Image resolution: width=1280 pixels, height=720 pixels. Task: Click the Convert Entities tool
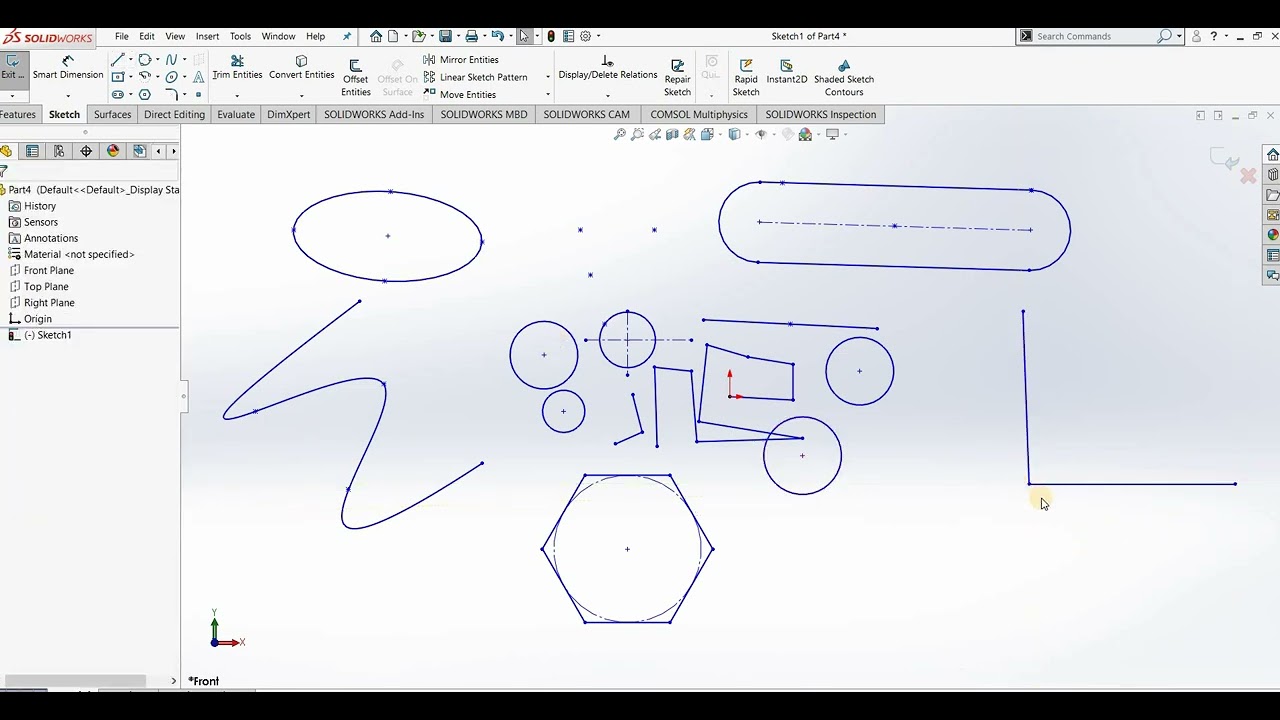tap(301, 68)
